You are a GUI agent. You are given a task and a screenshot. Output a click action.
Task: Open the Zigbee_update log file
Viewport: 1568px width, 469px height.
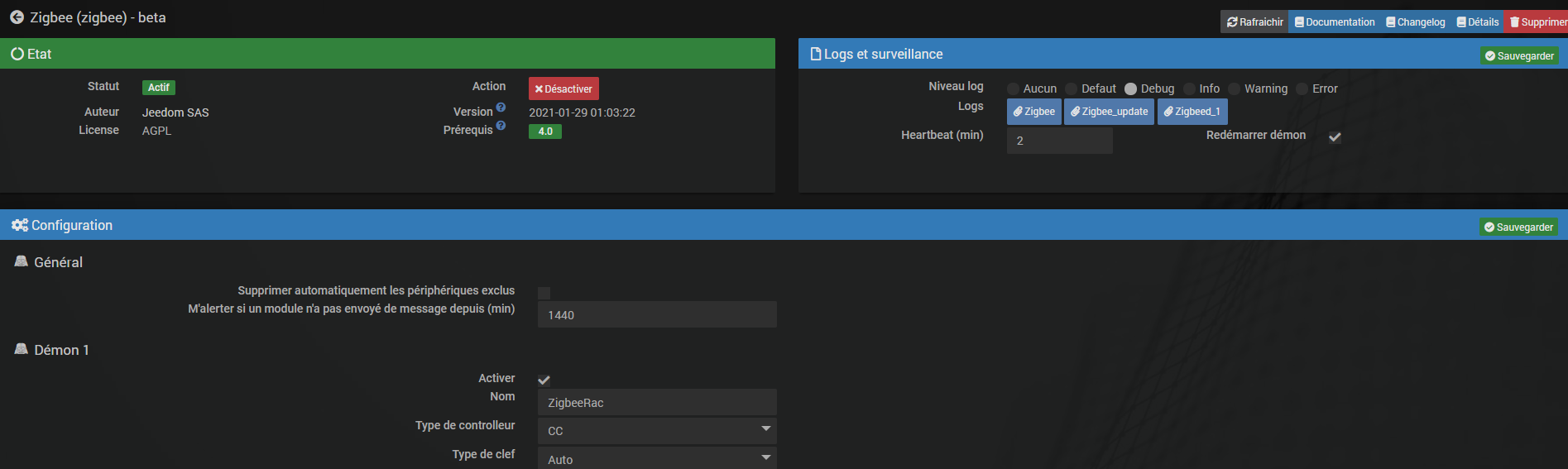pos(1110,112)
